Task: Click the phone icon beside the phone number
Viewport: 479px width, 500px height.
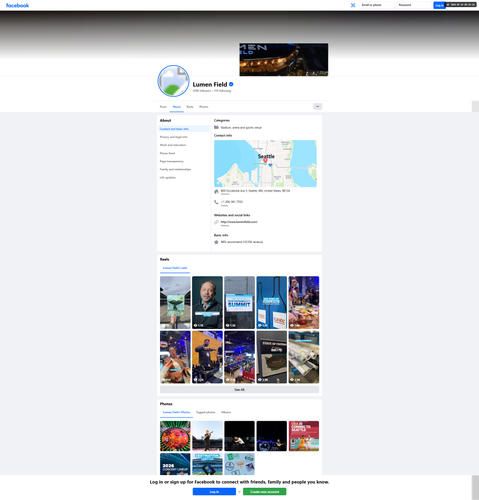Action: [216, 202]
